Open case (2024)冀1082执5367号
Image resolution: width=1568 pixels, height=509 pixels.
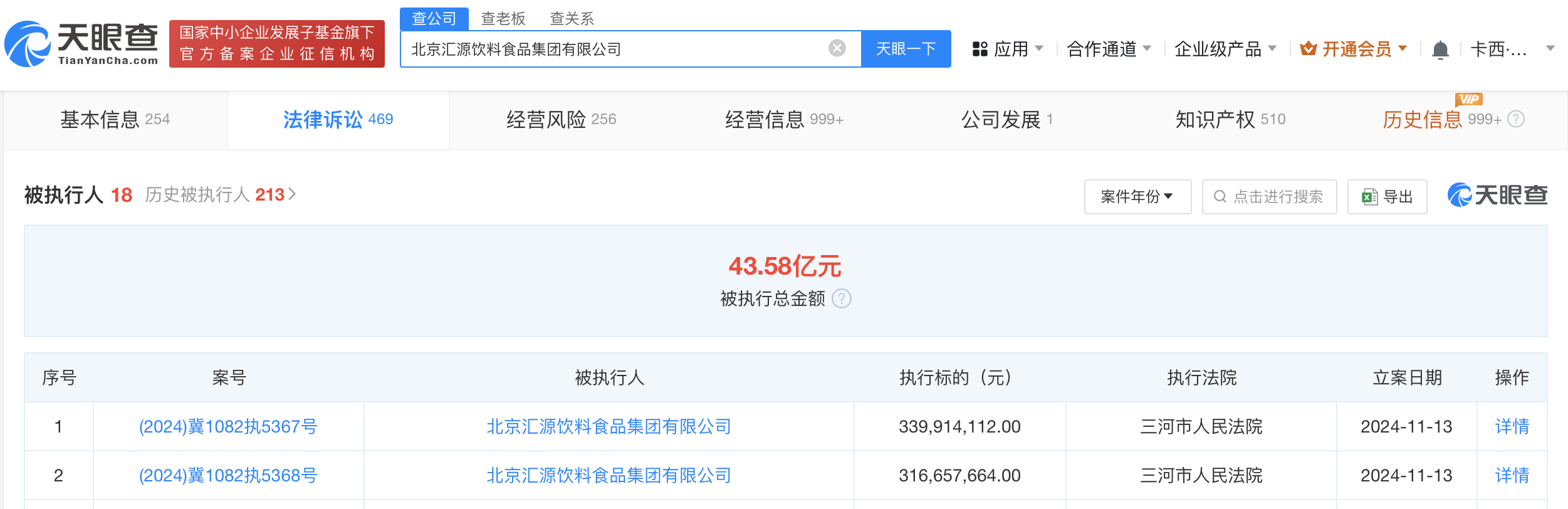228,426
